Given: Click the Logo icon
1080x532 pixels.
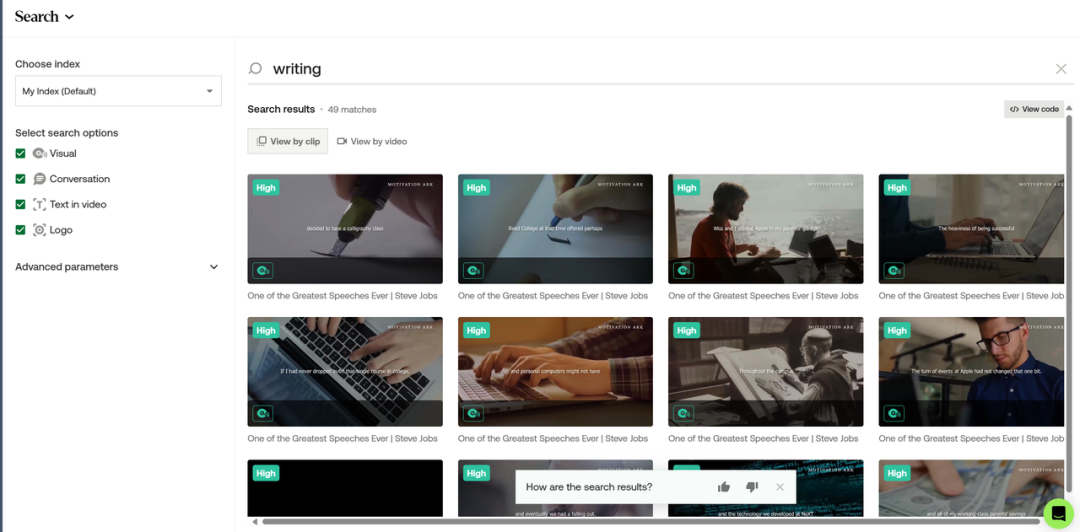Looking at the screenshot, I should click(39, 230).
